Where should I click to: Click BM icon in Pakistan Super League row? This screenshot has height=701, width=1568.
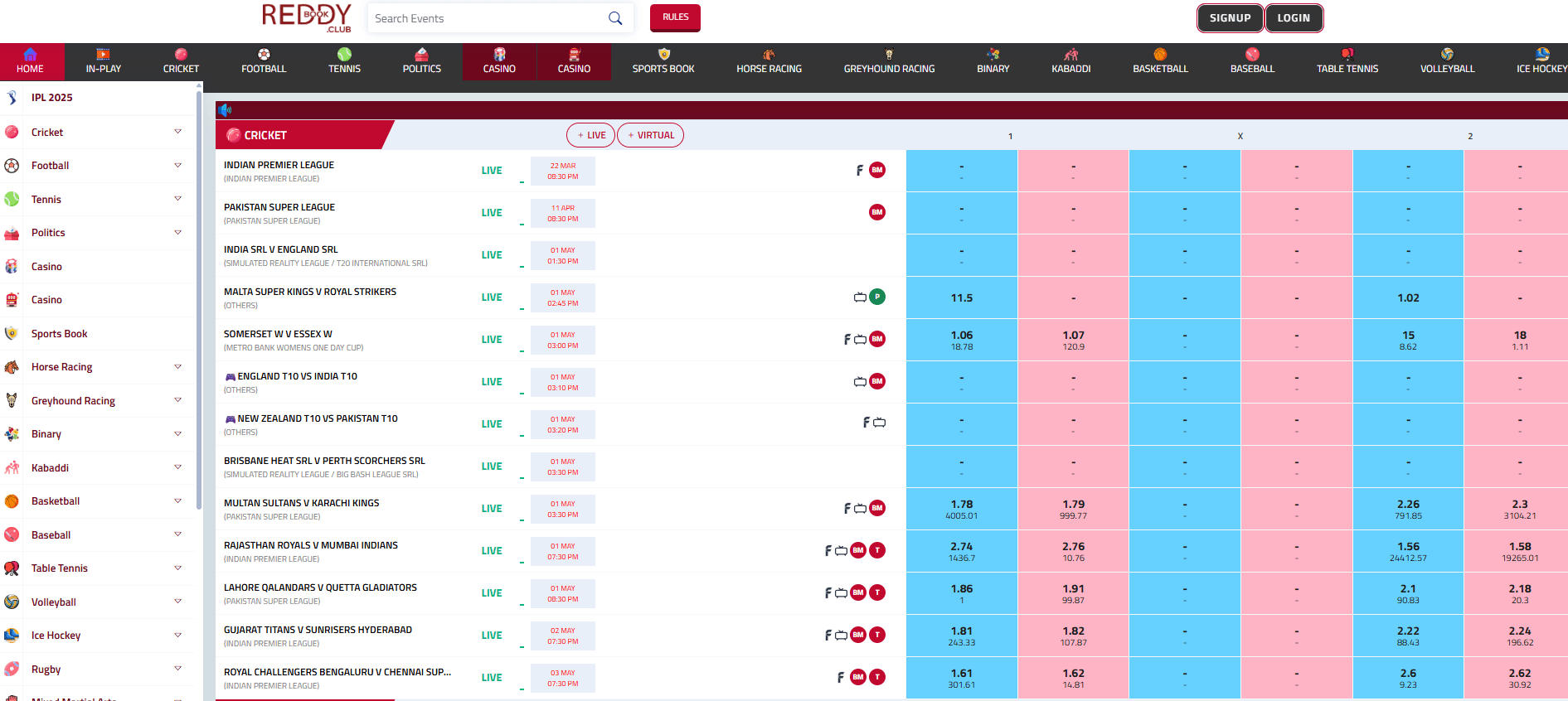pyautogui.click(x=877, y=212)
